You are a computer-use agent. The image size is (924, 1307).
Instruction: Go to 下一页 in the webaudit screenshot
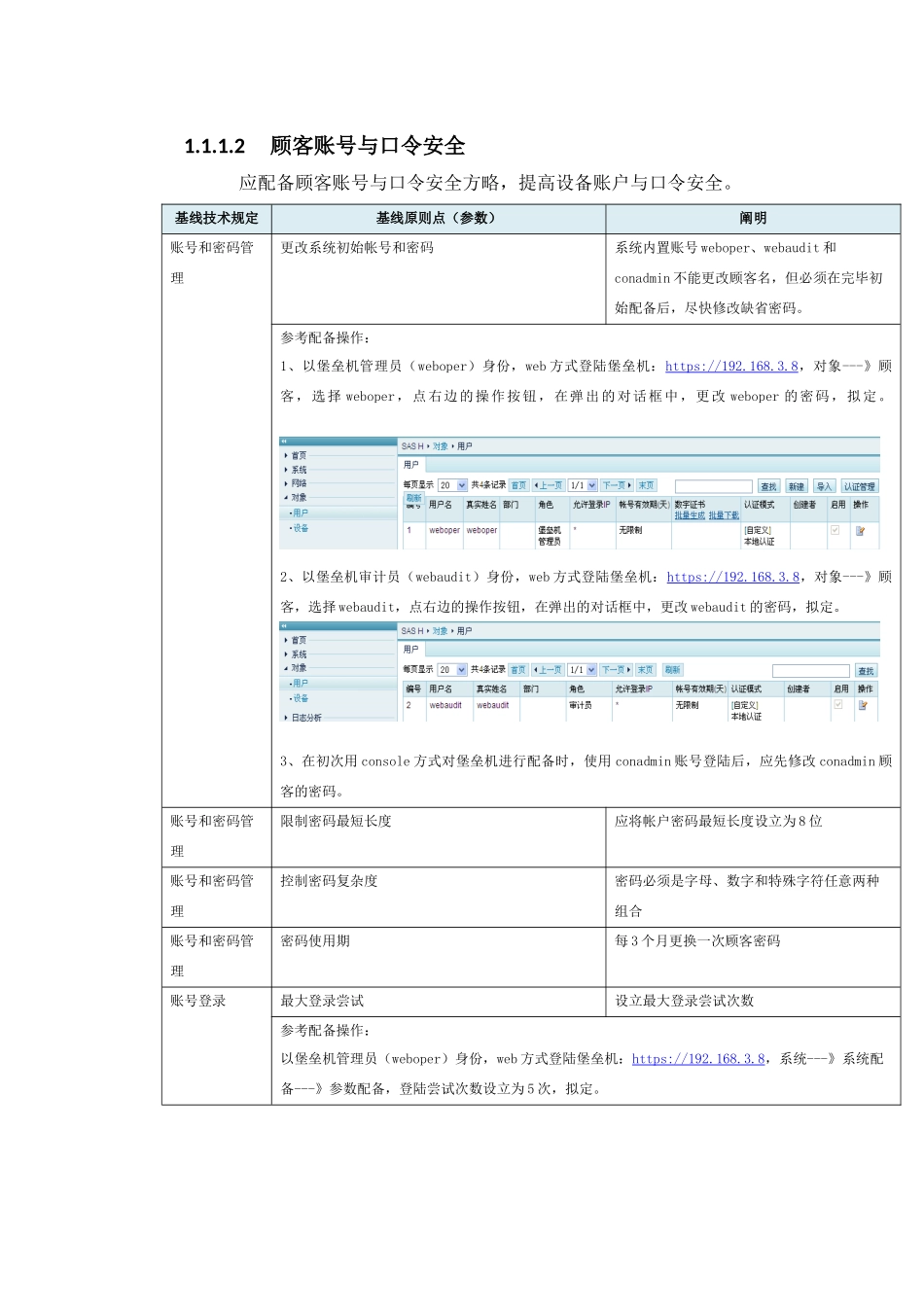(x=617, y=670)
